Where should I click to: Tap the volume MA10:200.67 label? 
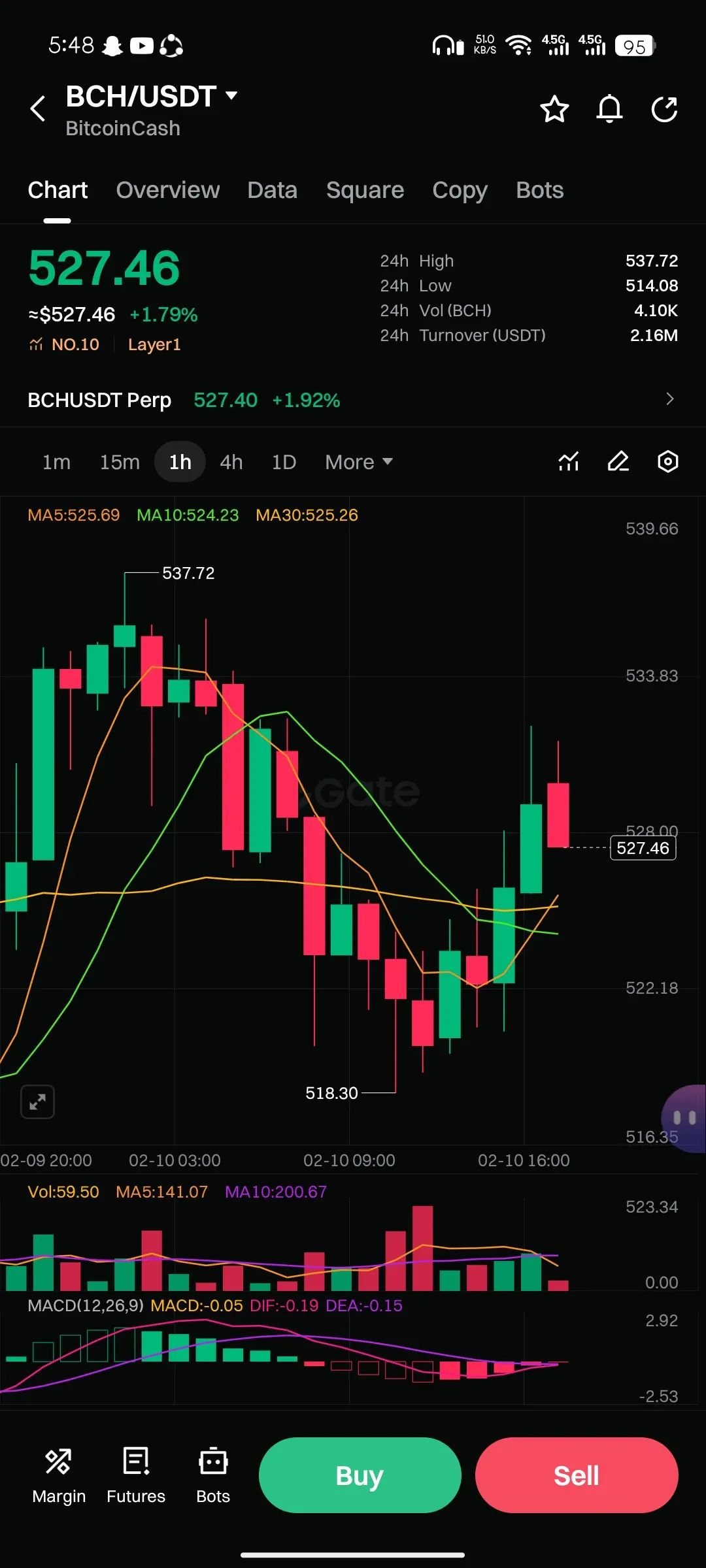[276, 1192]
